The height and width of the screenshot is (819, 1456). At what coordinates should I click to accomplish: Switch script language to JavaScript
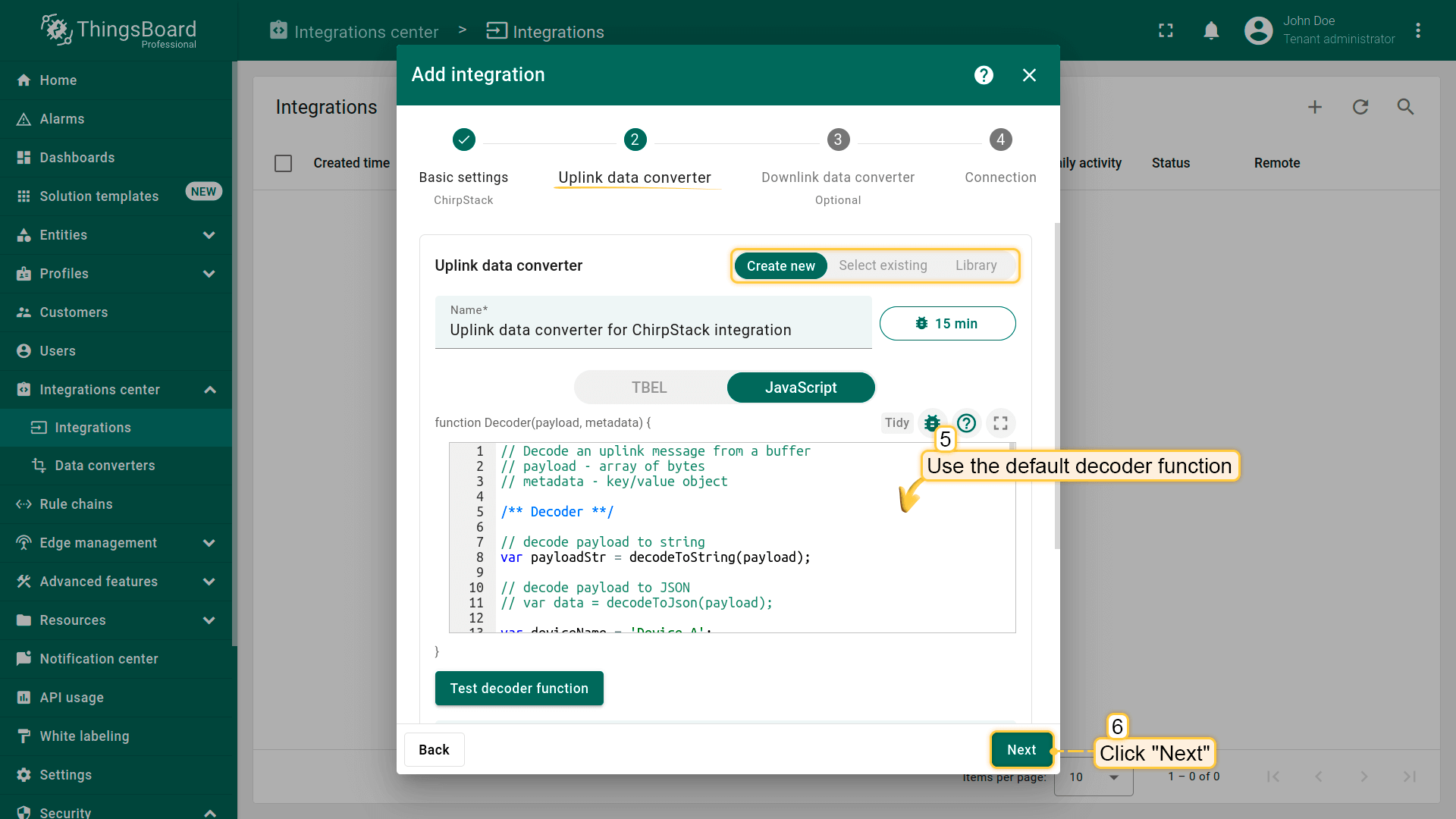801,388
